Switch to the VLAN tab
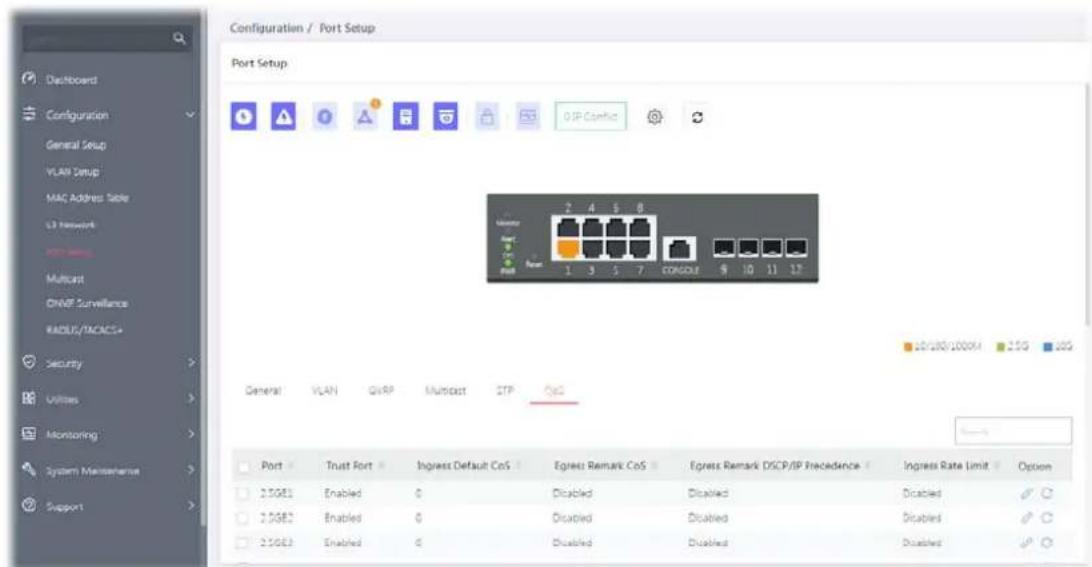The width and height of the screenshot is (1092, 567). click(325, 391)
